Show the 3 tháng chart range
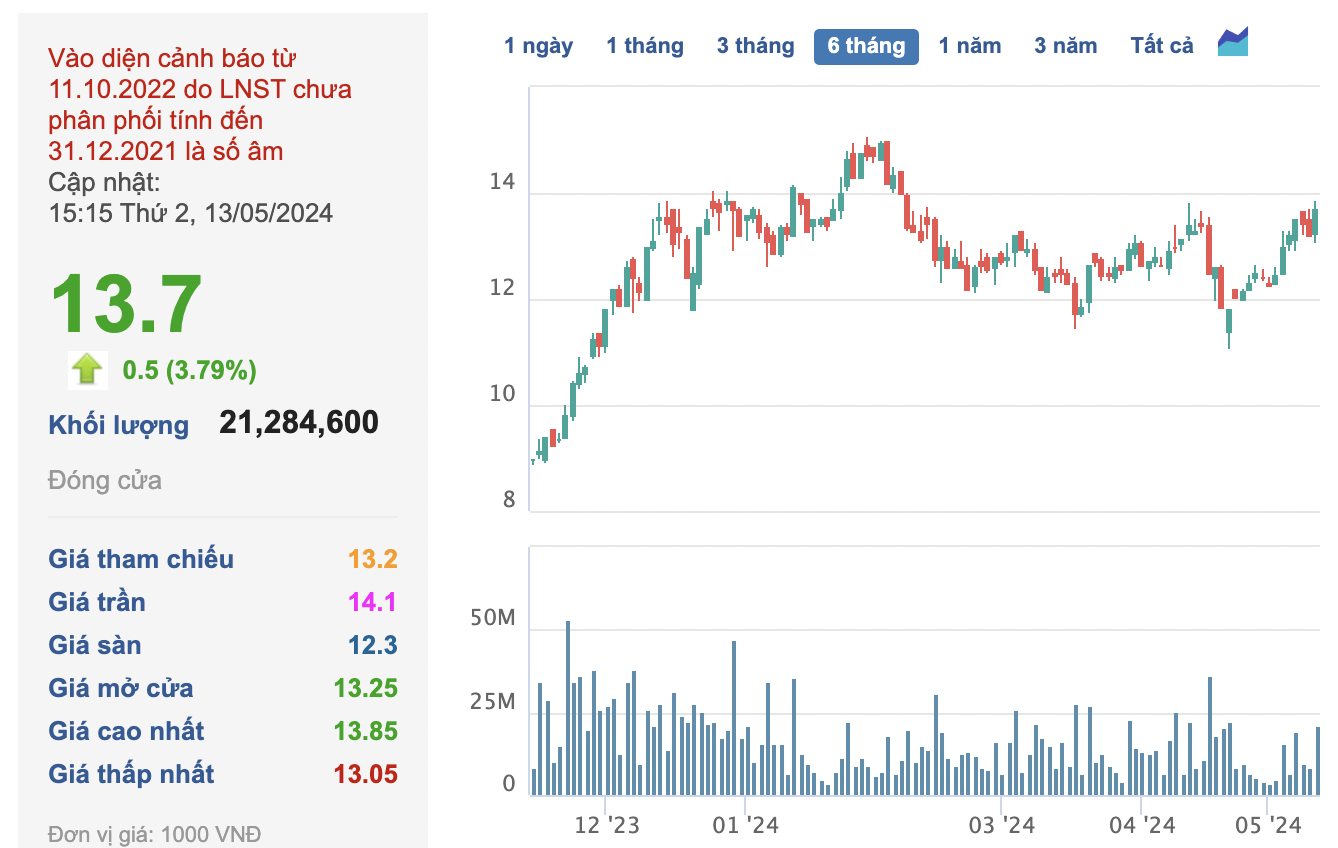This screenshot has width=1338, height=848. [x=755, y=46]
